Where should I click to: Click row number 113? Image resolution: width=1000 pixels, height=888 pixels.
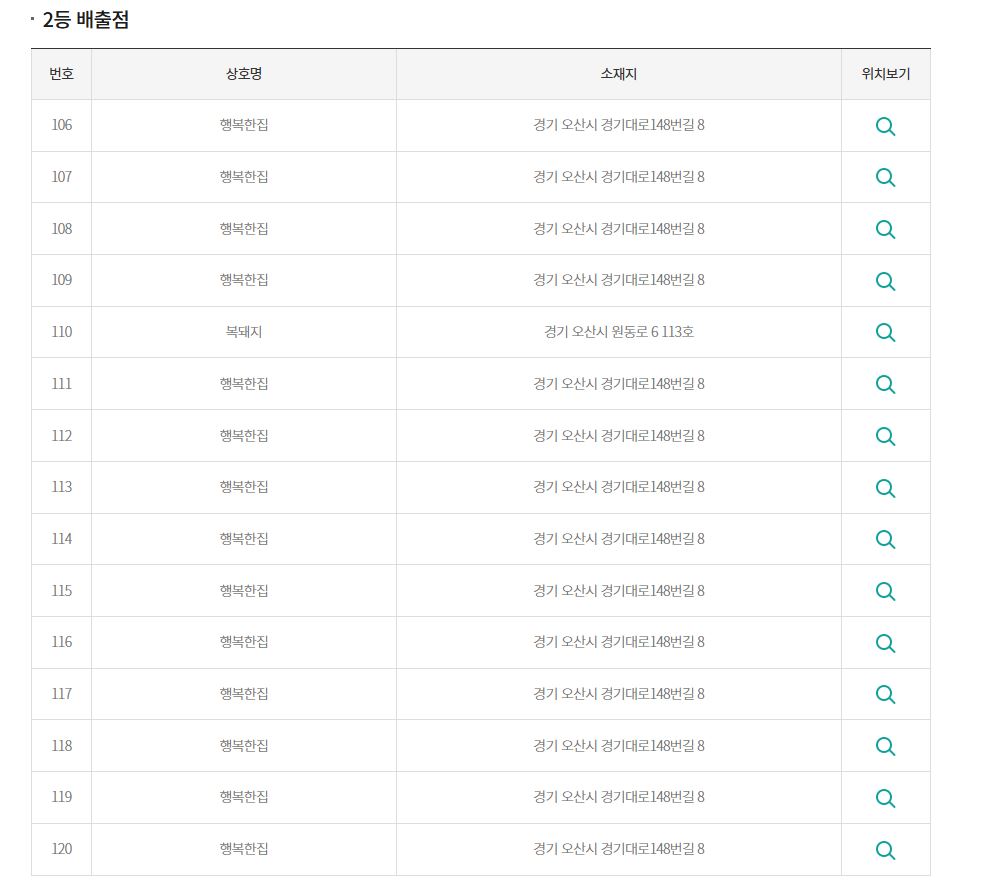[x=61, y=487]
